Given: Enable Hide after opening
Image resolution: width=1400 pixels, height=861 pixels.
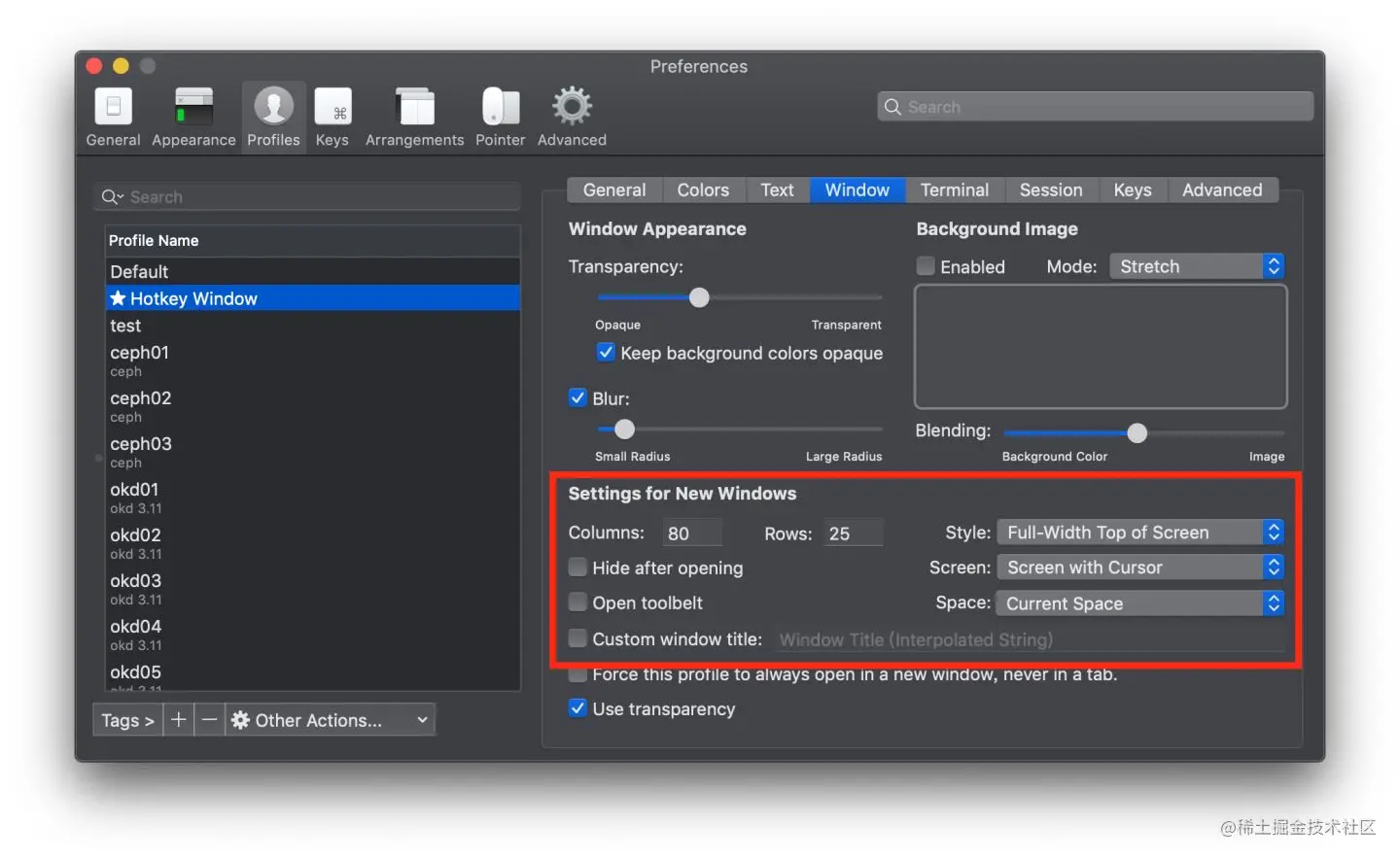Looking at the screenshot, I should pyautogui.click(x=577, y=568).
